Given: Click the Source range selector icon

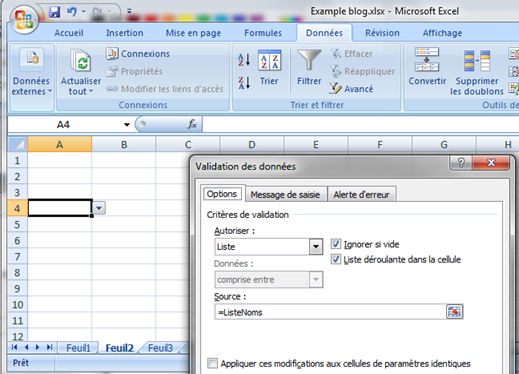Looking at the screenshot, I should [454, 312].
